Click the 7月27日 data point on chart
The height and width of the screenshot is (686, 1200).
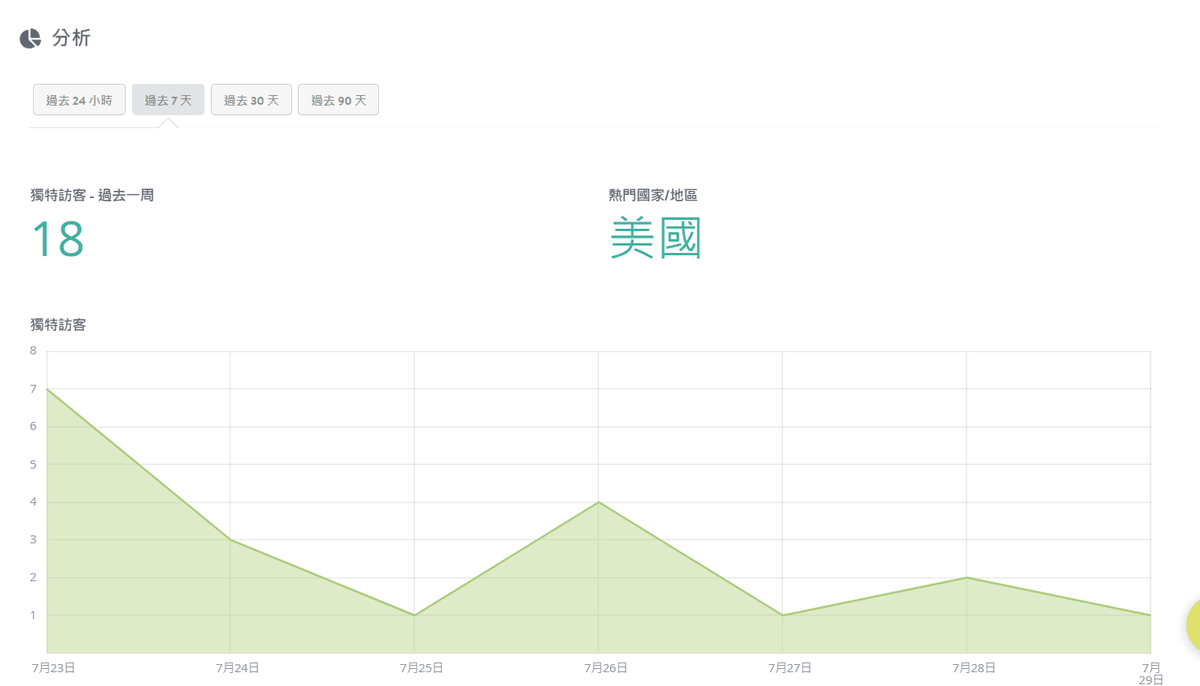pos(782,615)
